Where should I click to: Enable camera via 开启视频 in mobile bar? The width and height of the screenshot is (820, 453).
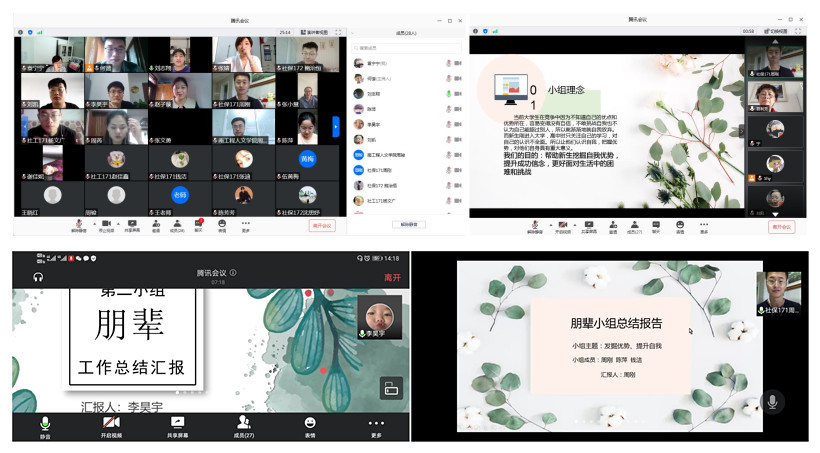pyautogui.click(x=110, y=426)
